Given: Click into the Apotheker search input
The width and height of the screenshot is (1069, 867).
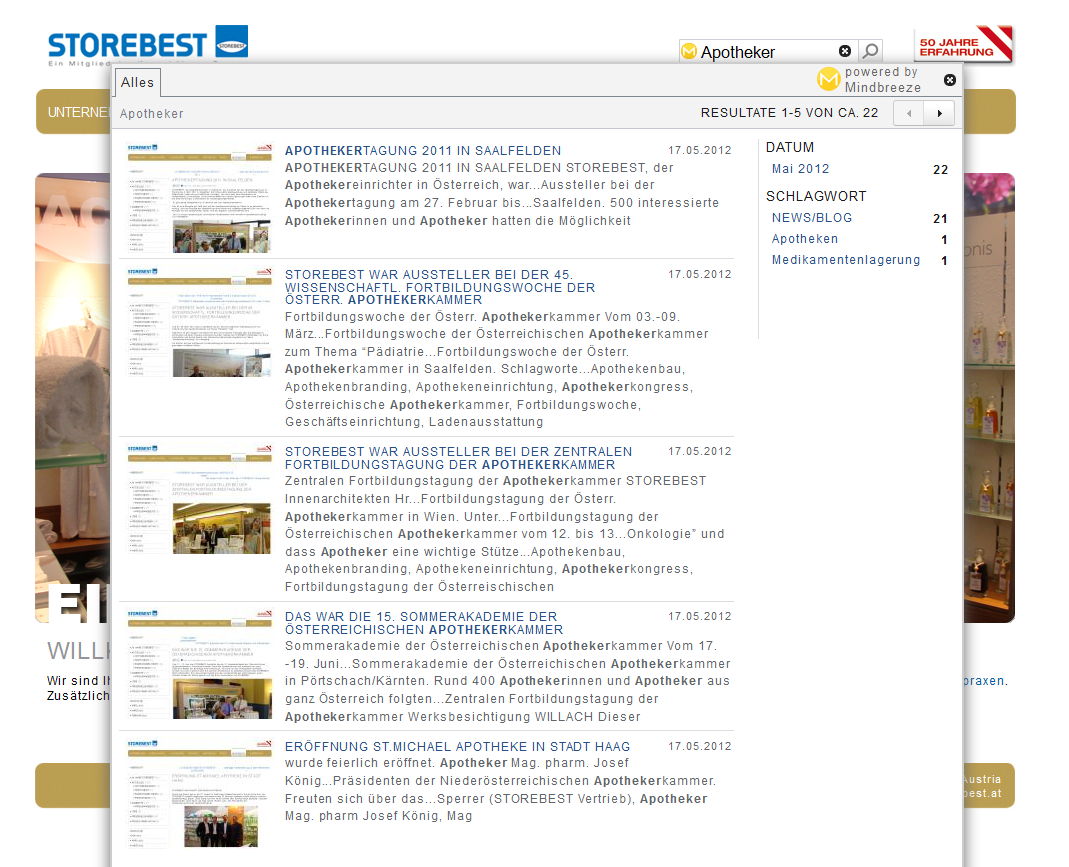Looking at the screenshot, I should click(767, 52).
